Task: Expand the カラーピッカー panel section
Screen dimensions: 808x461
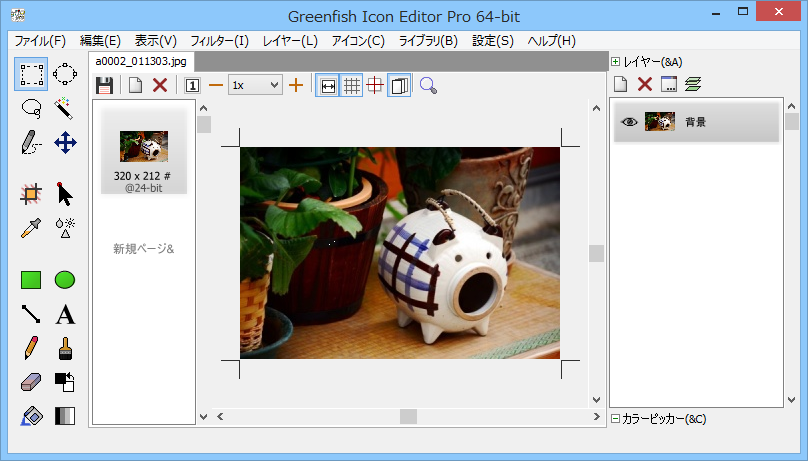Action: tap(615, 419)
